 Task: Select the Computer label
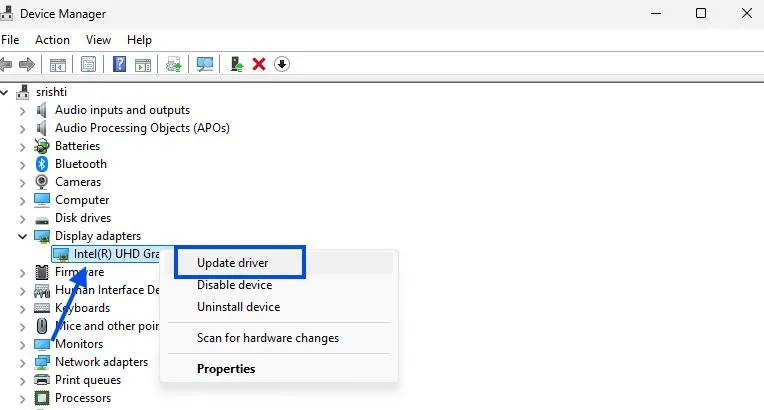(x=82, y=200)
